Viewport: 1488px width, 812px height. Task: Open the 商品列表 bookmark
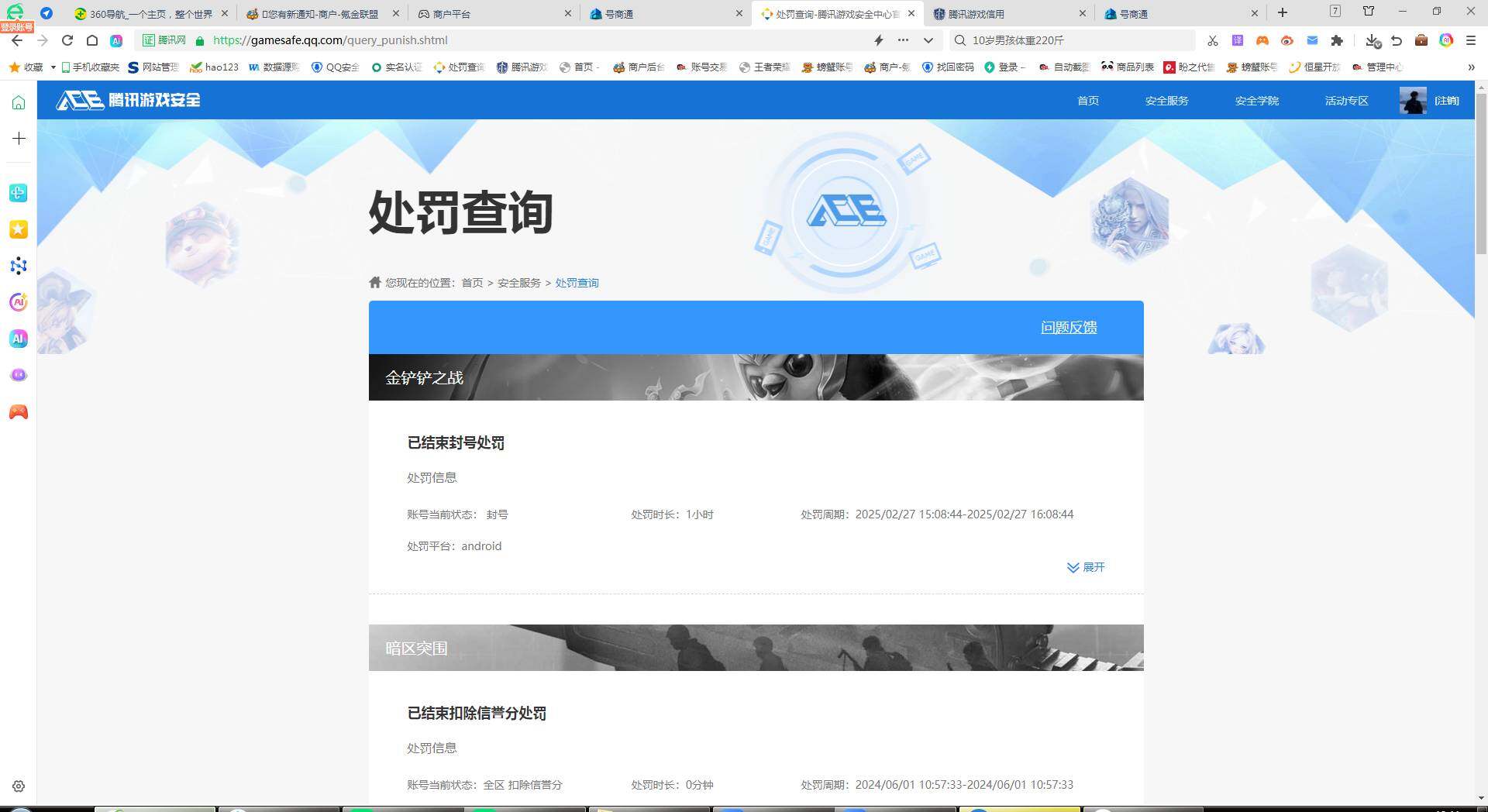(x=1128, y=67)
